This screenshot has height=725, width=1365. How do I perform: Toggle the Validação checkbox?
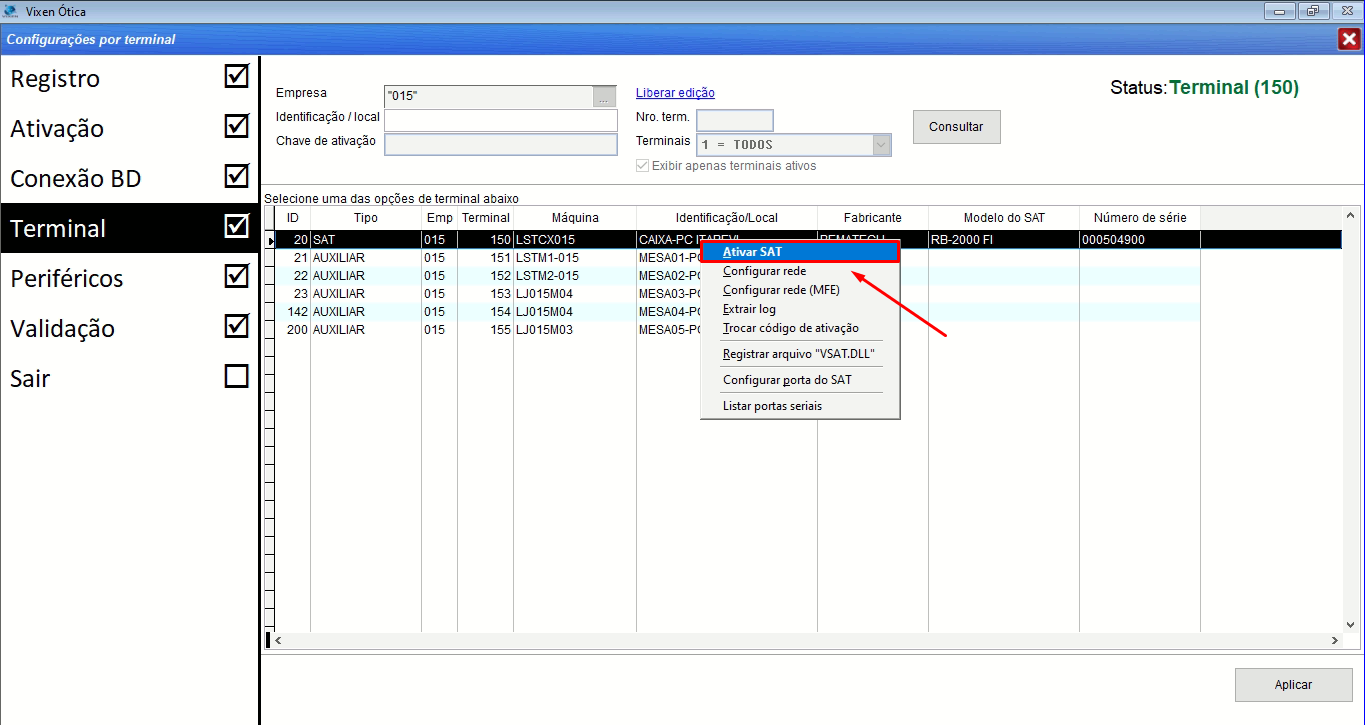[236, 327]
